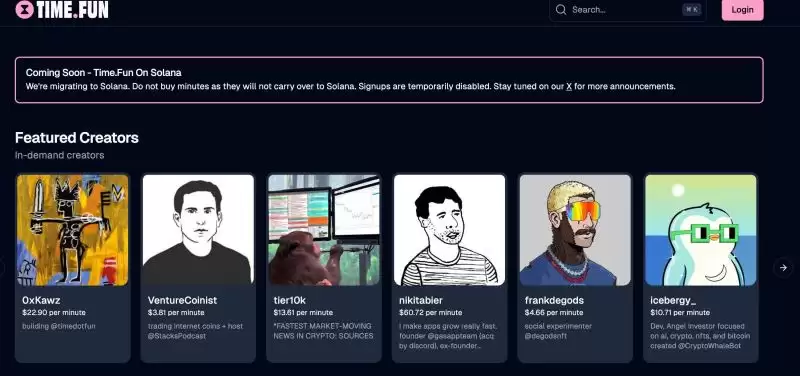Viewport: 800px width, 376px height.
Task: Click the 0xKawz creator name
Action: [x=41, y=300]
